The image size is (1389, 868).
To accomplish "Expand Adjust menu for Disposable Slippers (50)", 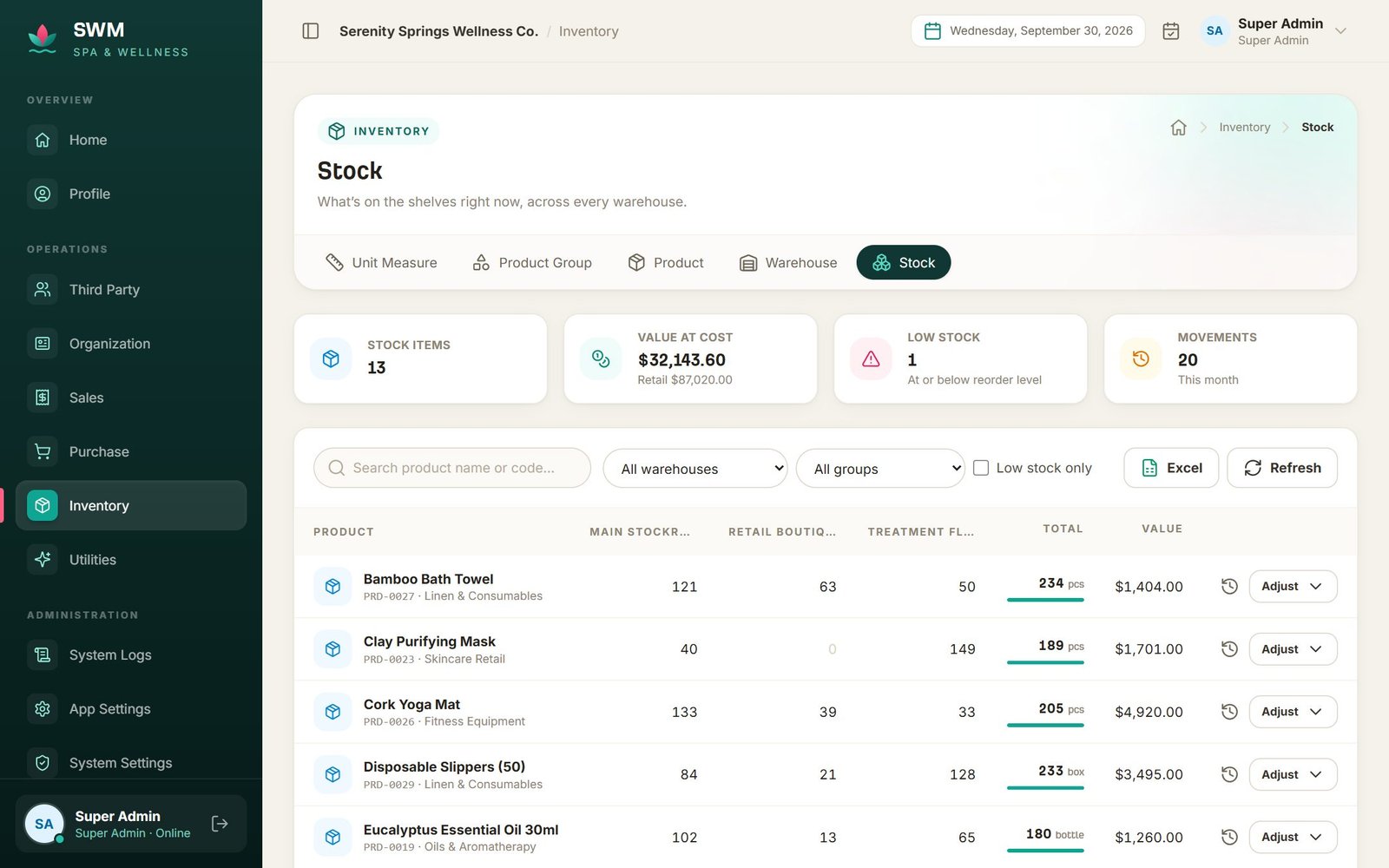I will (1293, 774).
